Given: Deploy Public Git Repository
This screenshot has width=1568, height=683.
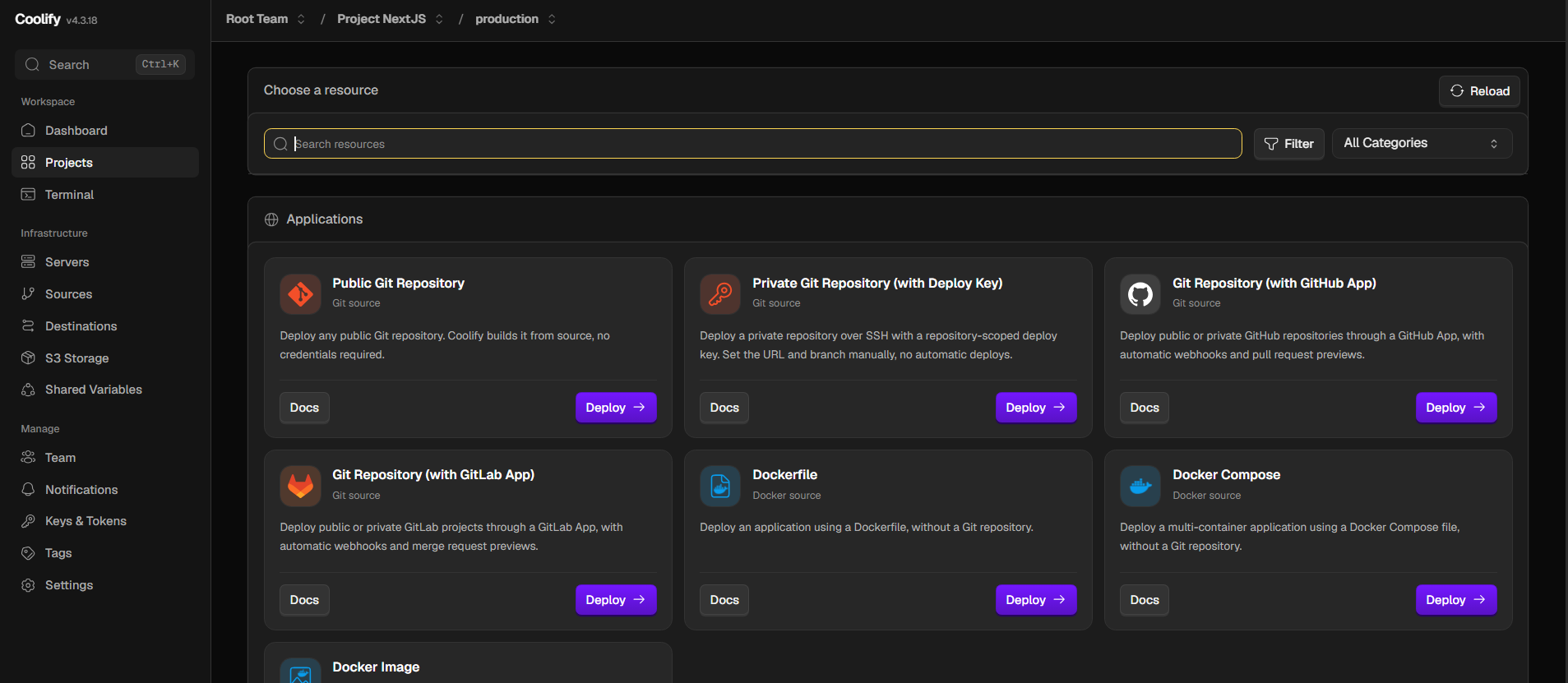Looking at the screenshot, I should pyautogui.click(x=616, y=408).
